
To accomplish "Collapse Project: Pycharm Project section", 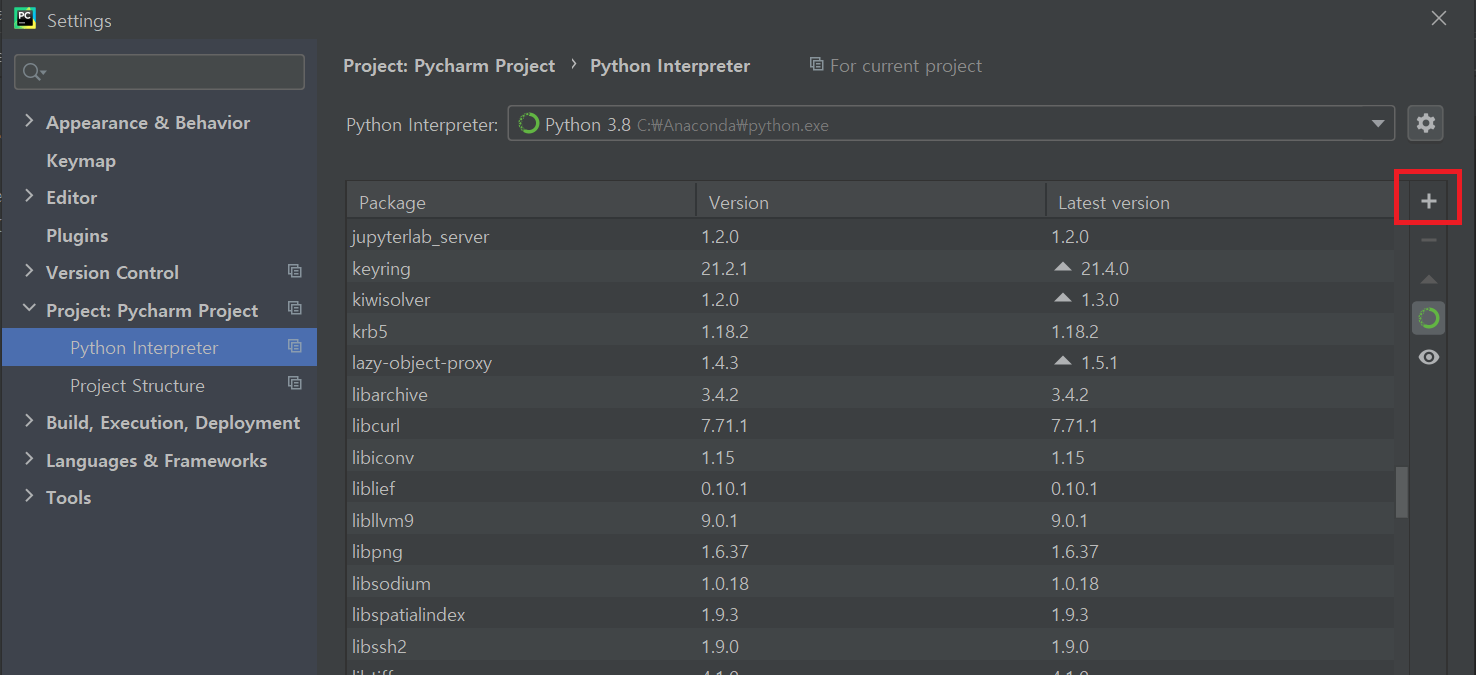I will pyautogui.click(x=29, y=310).
